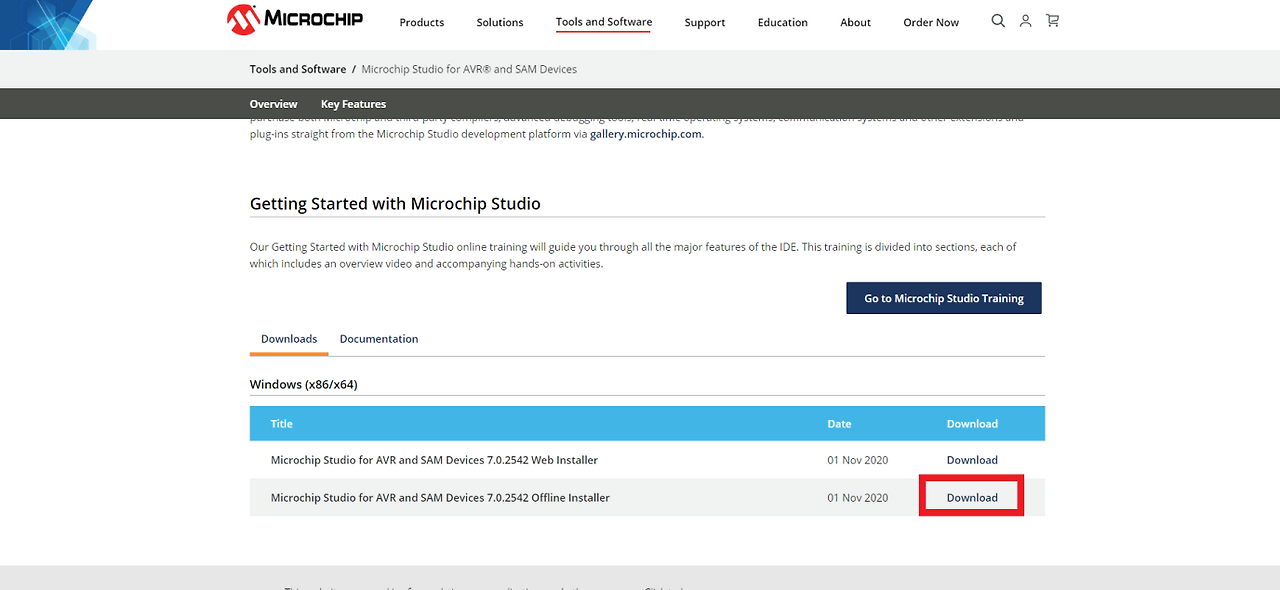The height and width of the screenshot is (590, 1280).
Task: Open the About dropdown
Action: point(855,22)
